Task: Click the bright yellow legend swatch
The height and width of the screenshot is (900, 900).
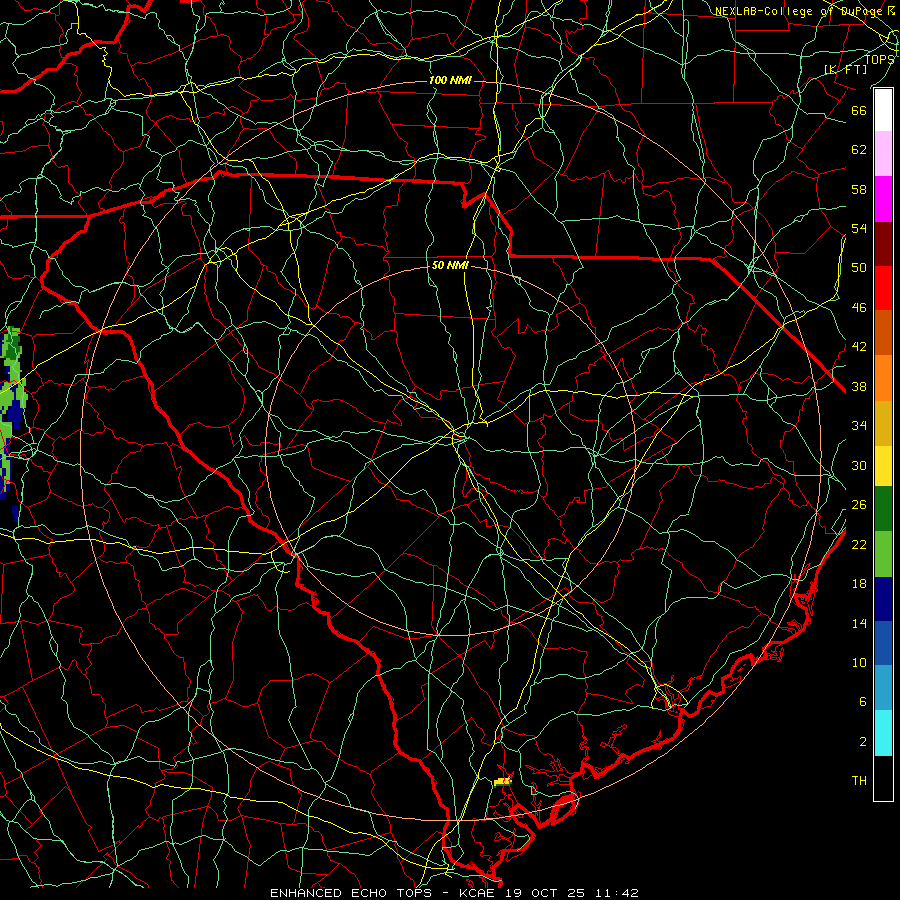Action: [x=883, y=465]
